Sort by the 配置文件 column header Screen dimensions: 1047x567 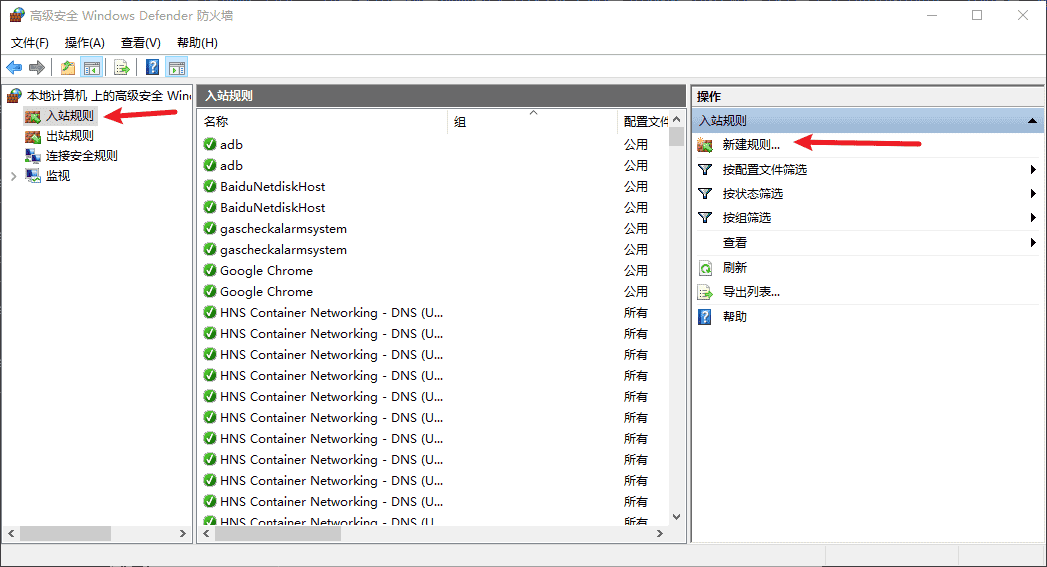point(644,122)
